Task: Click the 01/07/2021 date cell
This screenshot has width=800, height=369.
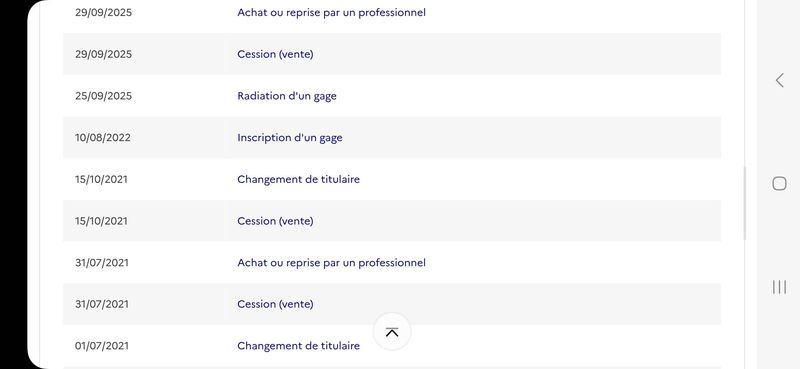Action: 102,346
